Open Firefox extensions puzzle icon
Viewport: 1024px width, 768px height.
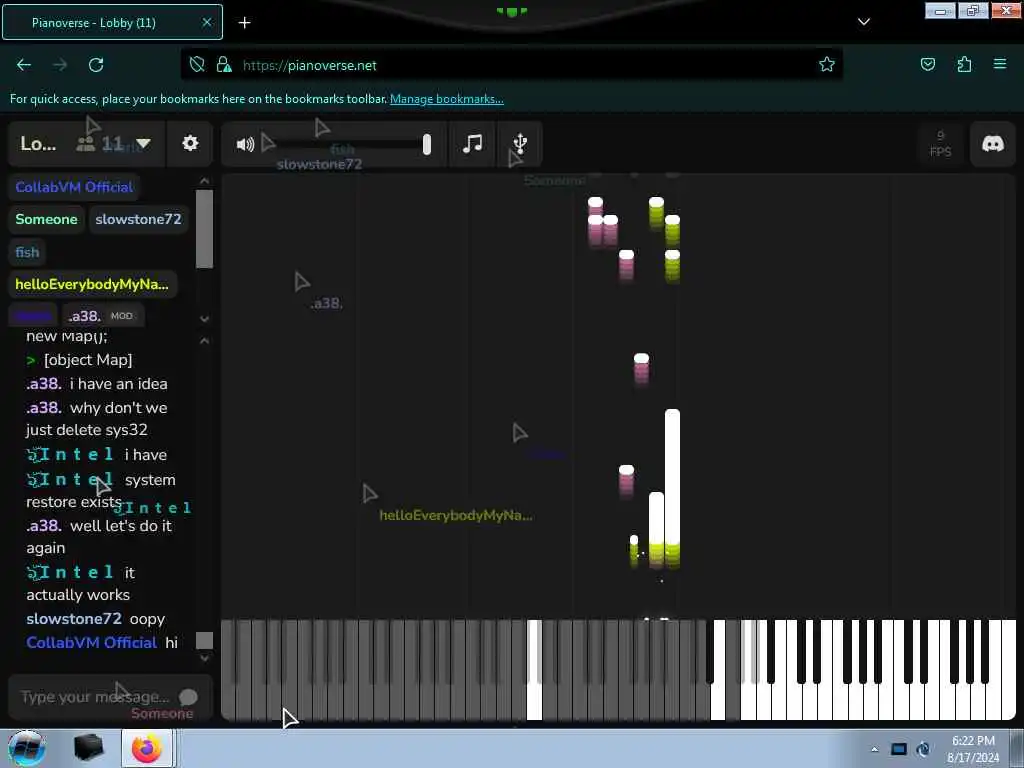point(964,65)
